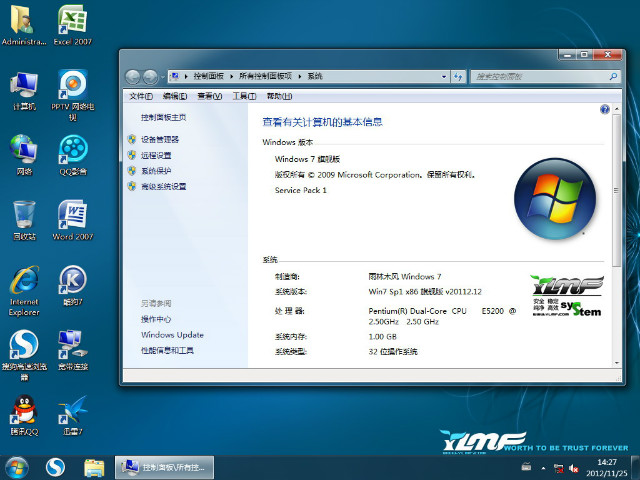
Task: Click the Show desktop button
Action: pos(636,468)
